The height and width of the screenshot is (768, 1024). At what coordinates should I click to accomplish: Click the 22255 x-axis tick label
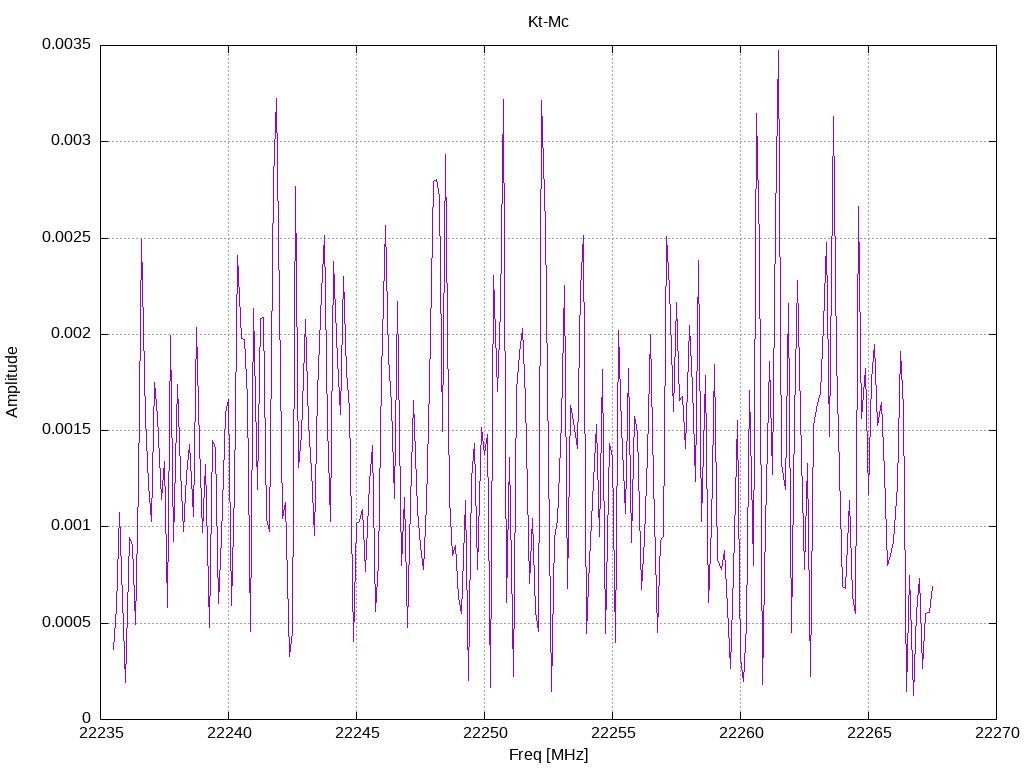pos(613,733)
